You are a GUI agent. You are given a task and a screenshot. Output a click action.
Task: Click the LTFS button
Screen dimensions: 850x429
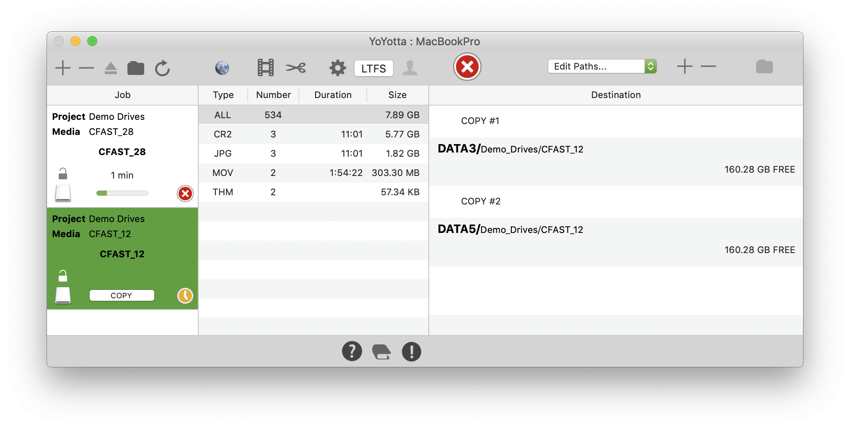coord(374,68)
